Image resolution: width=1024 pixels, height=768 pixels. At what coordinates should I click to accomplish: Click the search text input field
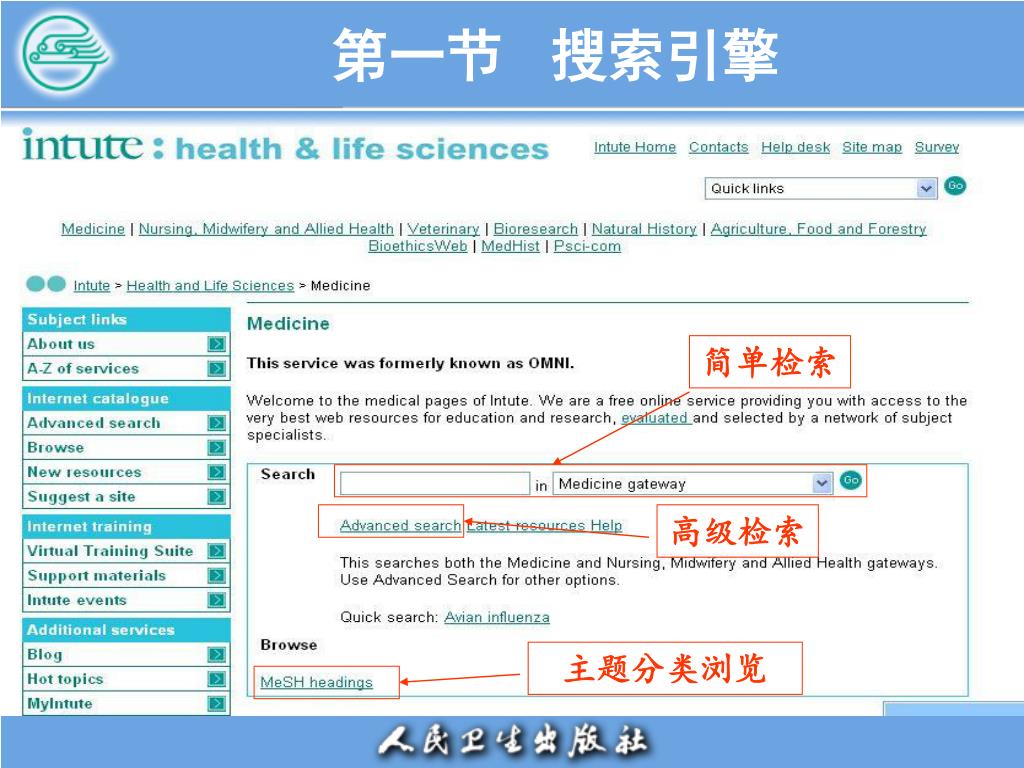[x=435, y=484]
